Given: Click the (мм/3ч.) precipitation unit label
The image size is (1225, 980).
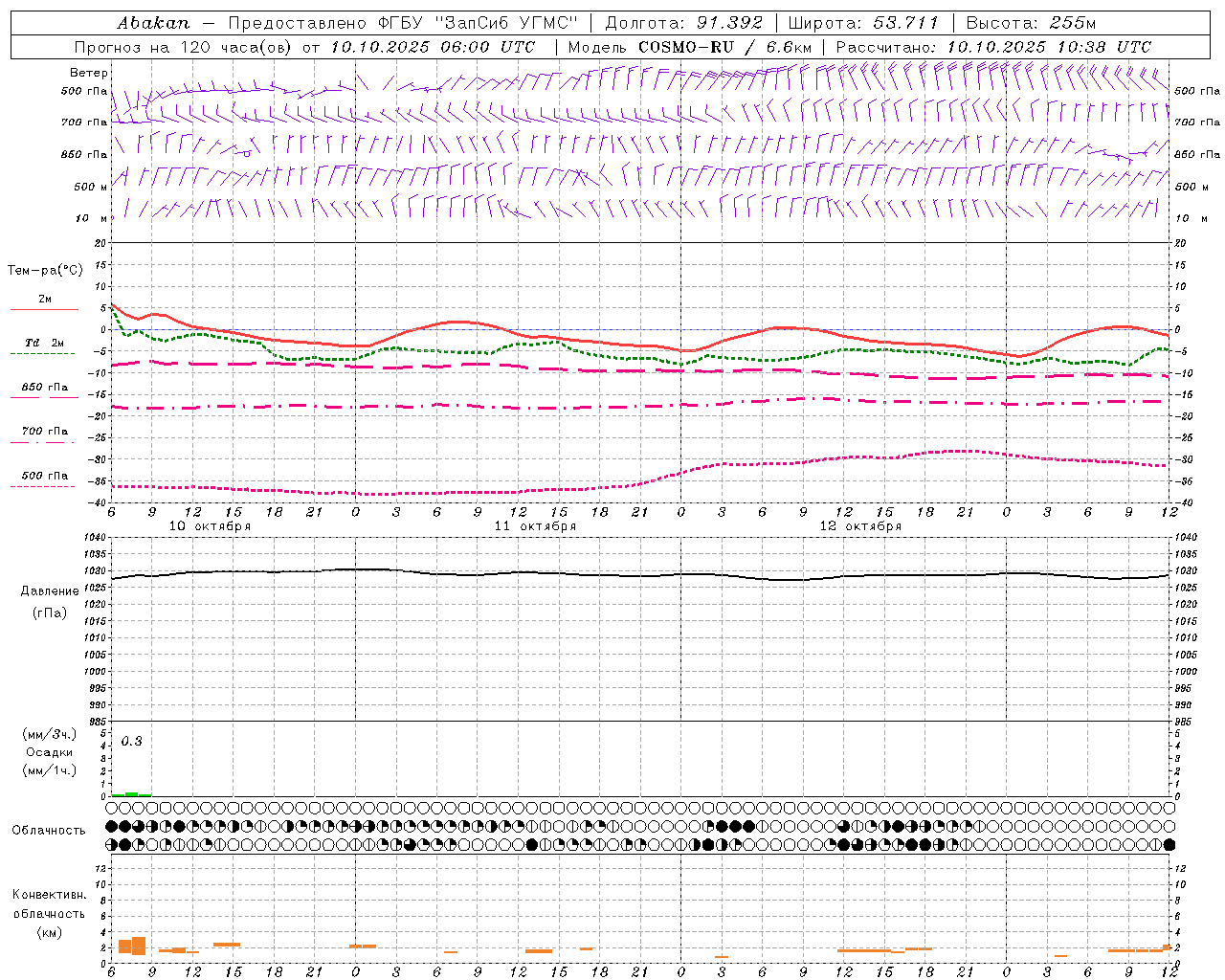Looking at the screenshot, I should pyautogui.click(x=50, y=734).
